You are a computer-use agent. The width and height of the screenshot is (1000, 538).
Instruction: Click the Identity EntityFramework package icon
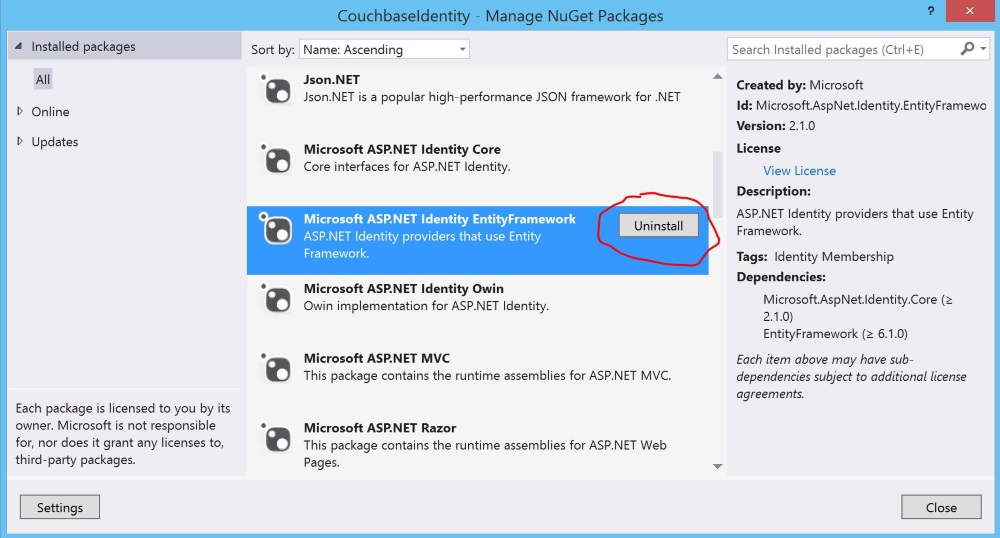(276, 229)
